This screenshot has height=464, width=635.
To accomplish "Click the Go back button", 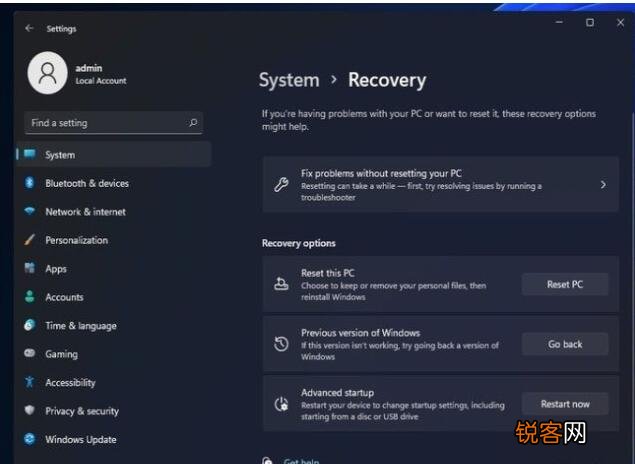I will pos(565,344).
